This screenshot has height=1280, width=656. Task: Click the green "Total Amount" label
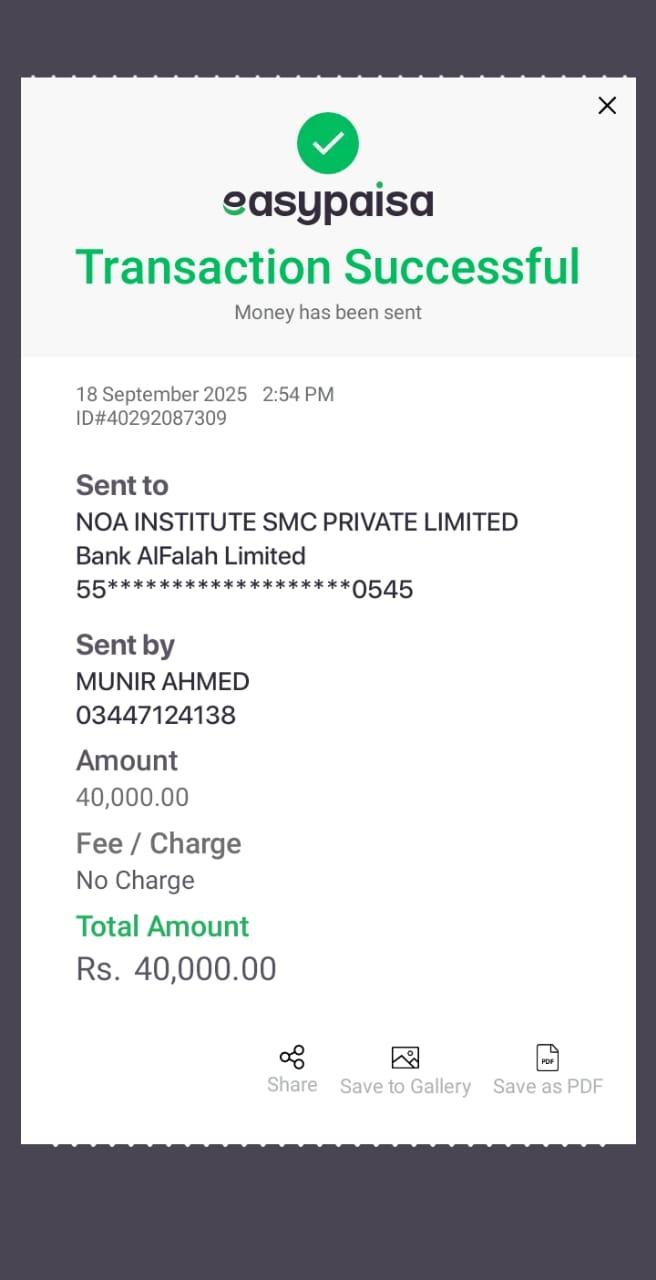(163, 926)
